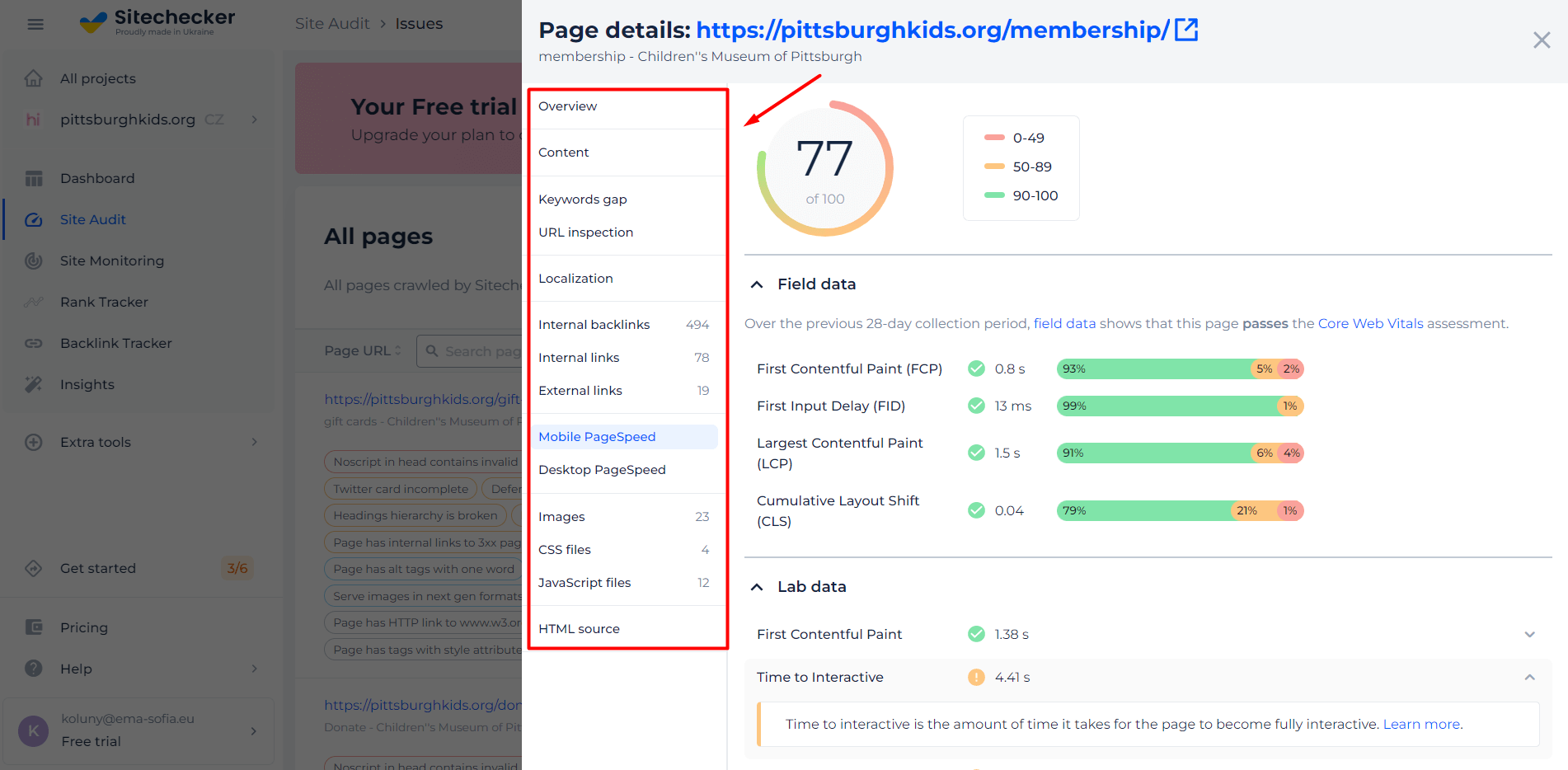The height and width of the screenshot is (770, 1568).
Task: Click the search magnifier icon
Action: 432,351
